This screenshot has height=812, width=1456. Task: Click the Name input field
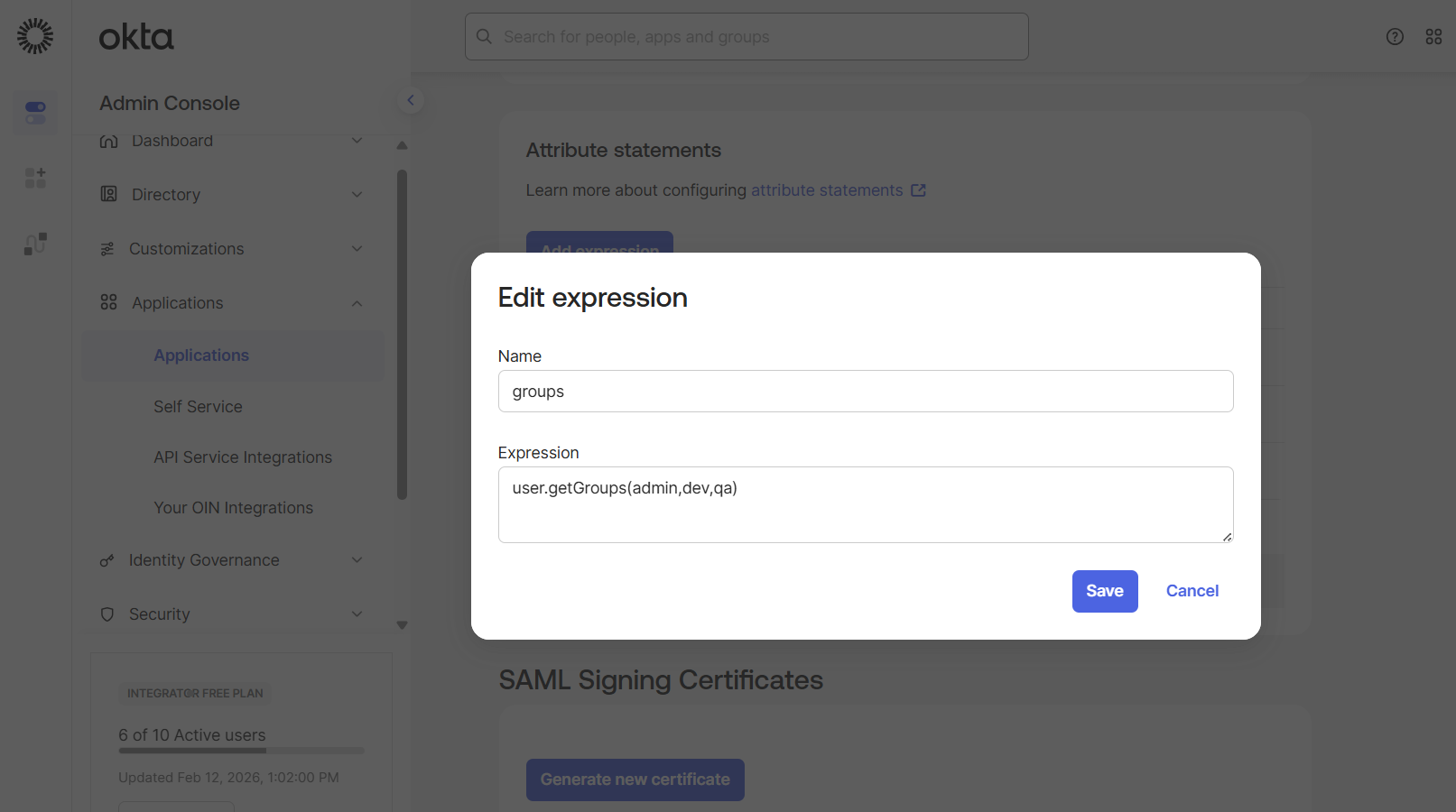[865, 392]
